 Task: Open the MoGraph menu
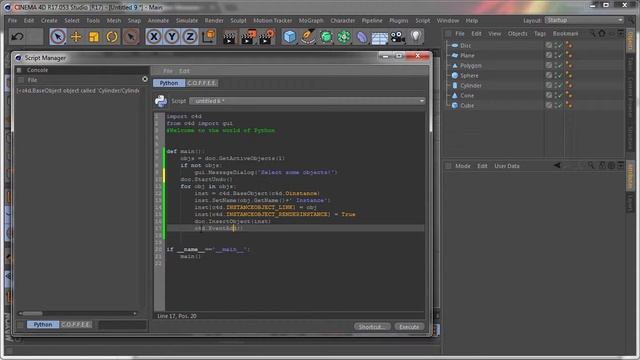[311, 20]
